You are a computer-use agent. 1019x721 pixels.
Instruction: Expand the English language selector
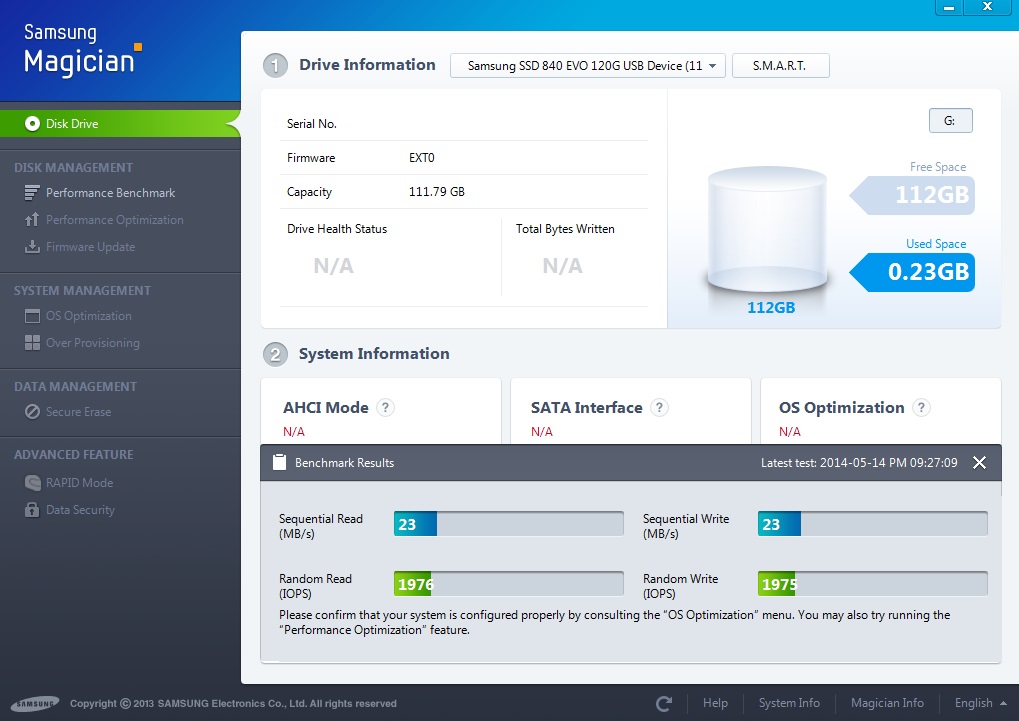980,703
